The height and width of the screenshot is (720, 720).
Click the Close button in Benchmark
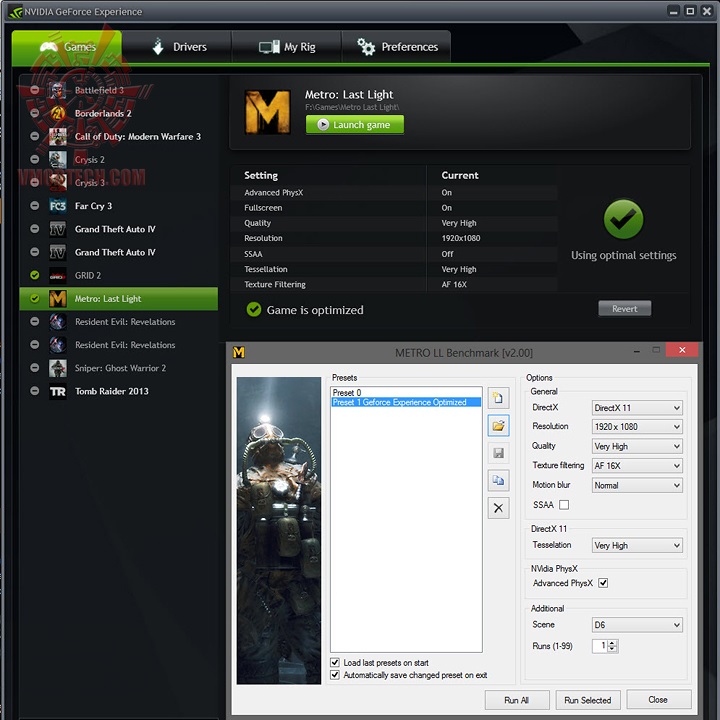[658, 699]
